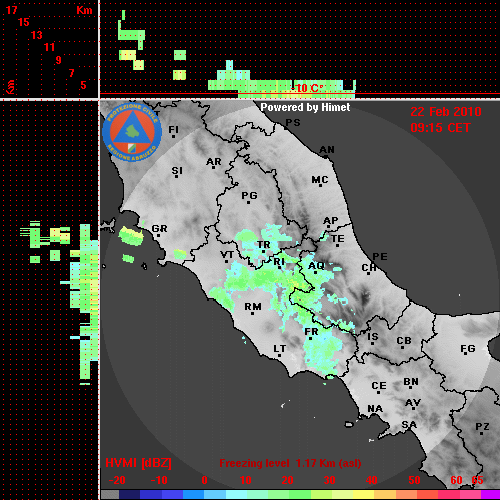The image size is (500, 500).
Task: Click the time '09:15 CET'
Action: [x=440, y=128]
